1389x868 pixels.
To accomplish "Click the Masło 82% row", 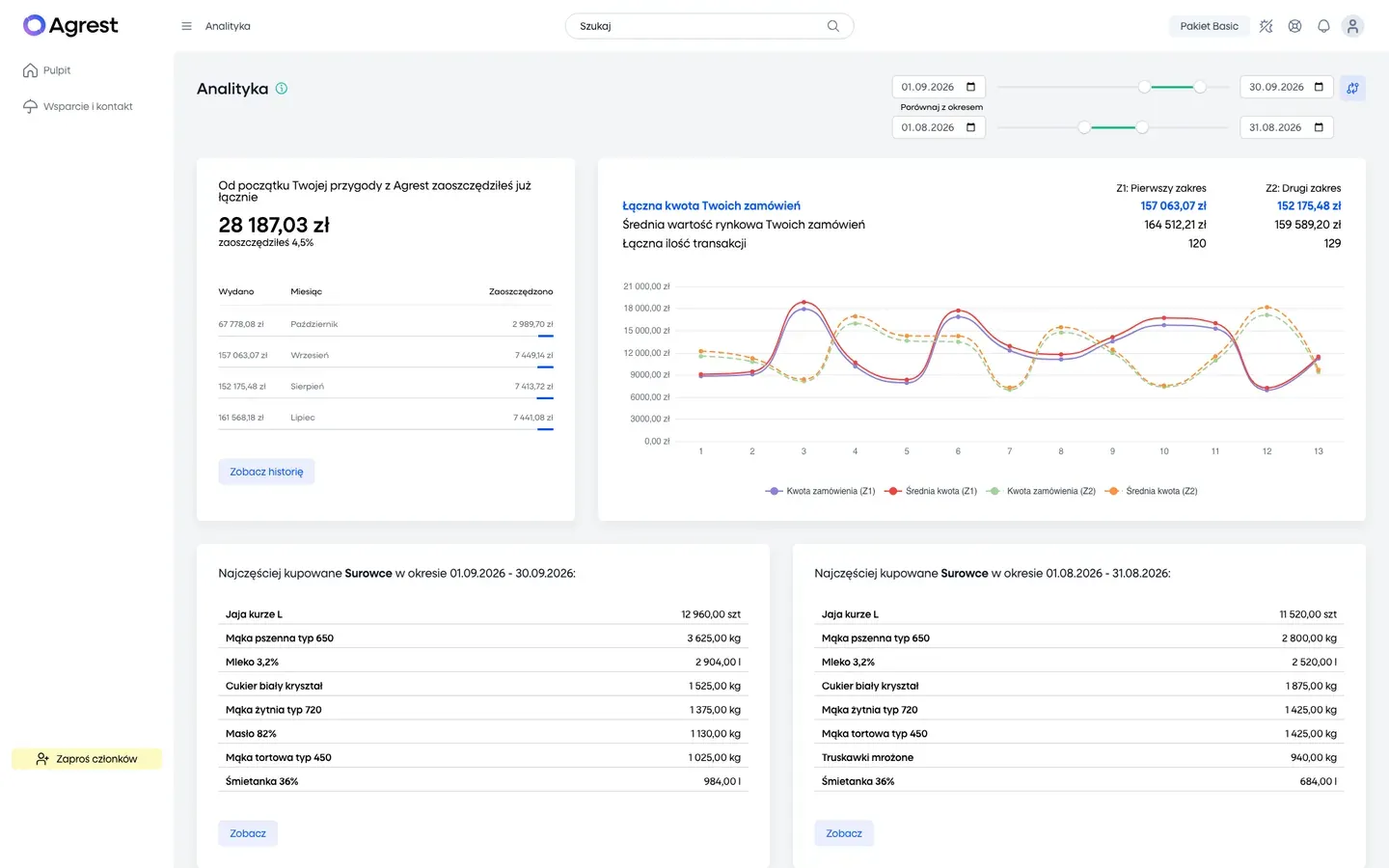I will tap(483, 734).
